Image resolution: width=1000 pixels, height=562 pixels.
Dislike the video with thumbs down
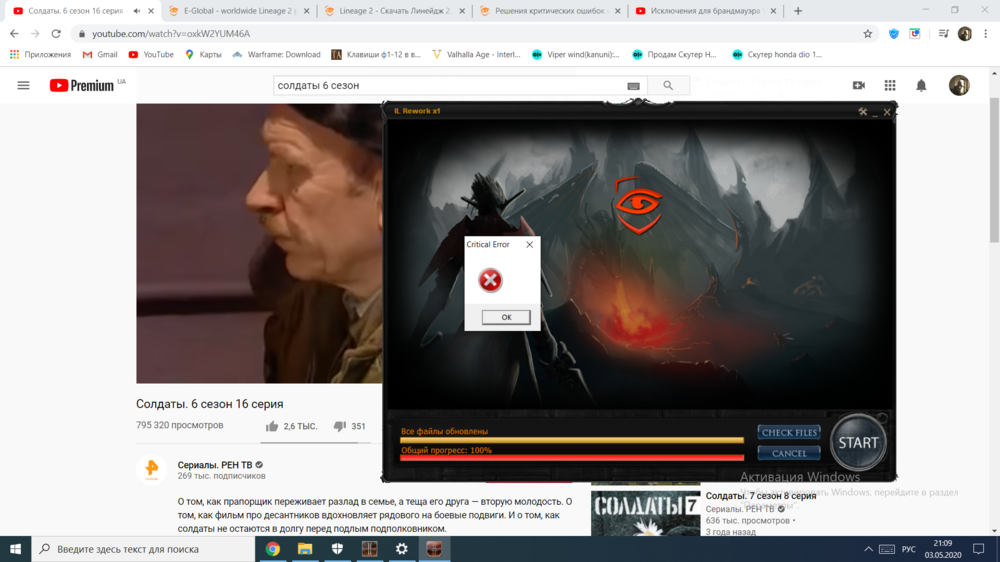(340, 426)
